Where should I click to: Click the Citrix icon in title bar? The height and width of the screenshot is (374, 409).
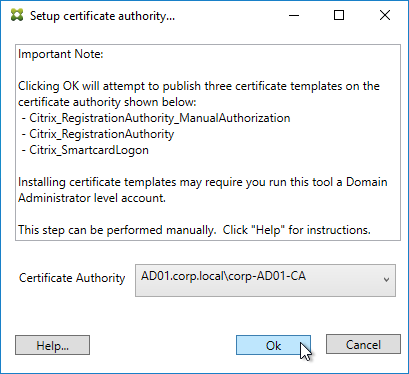point(17,15)
